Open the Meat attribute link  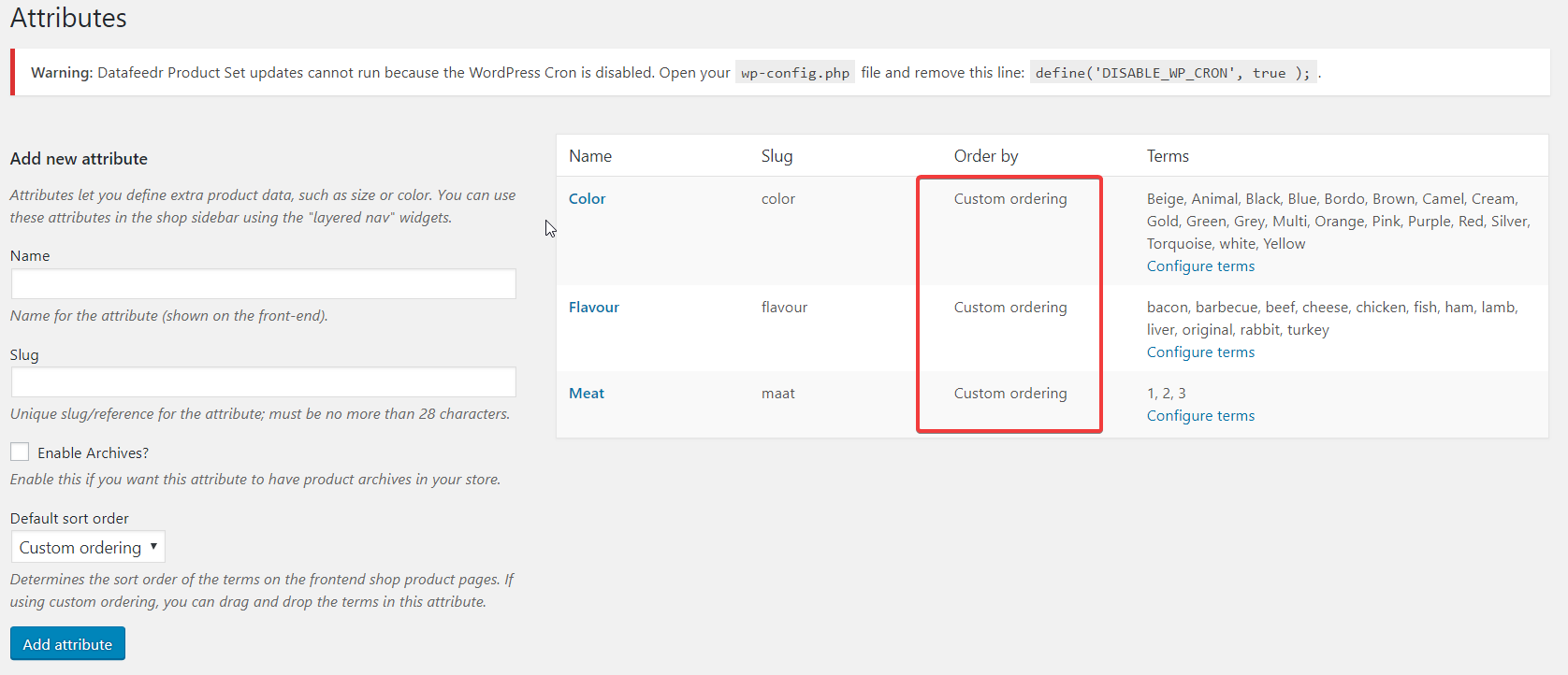tap(587, 394)
